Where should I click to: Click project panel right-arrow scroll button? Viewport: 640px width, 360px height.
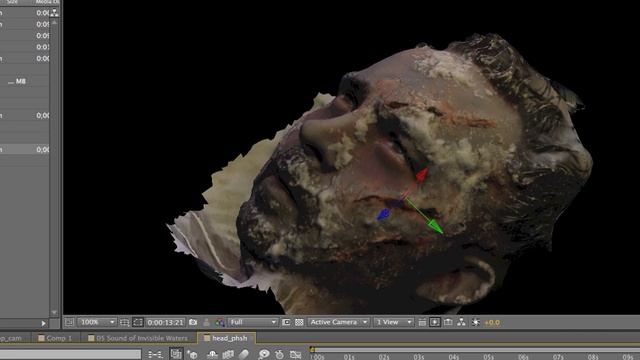pyautogui.click(x=43, y=323)
